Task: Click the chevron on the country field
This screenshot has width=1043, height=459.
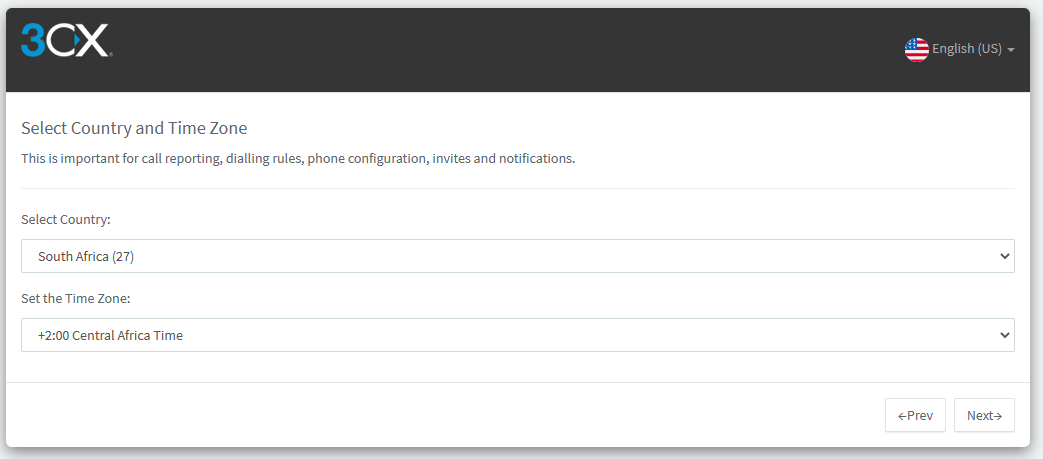Action: pyautogui.click(x=1004, y=256)
